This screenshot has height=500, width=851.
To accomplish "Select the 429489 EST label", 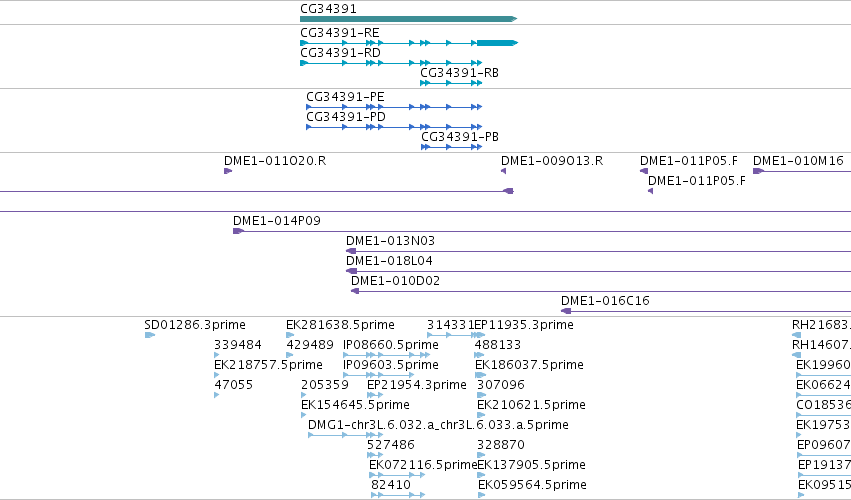I will click(x=310, y=345).
